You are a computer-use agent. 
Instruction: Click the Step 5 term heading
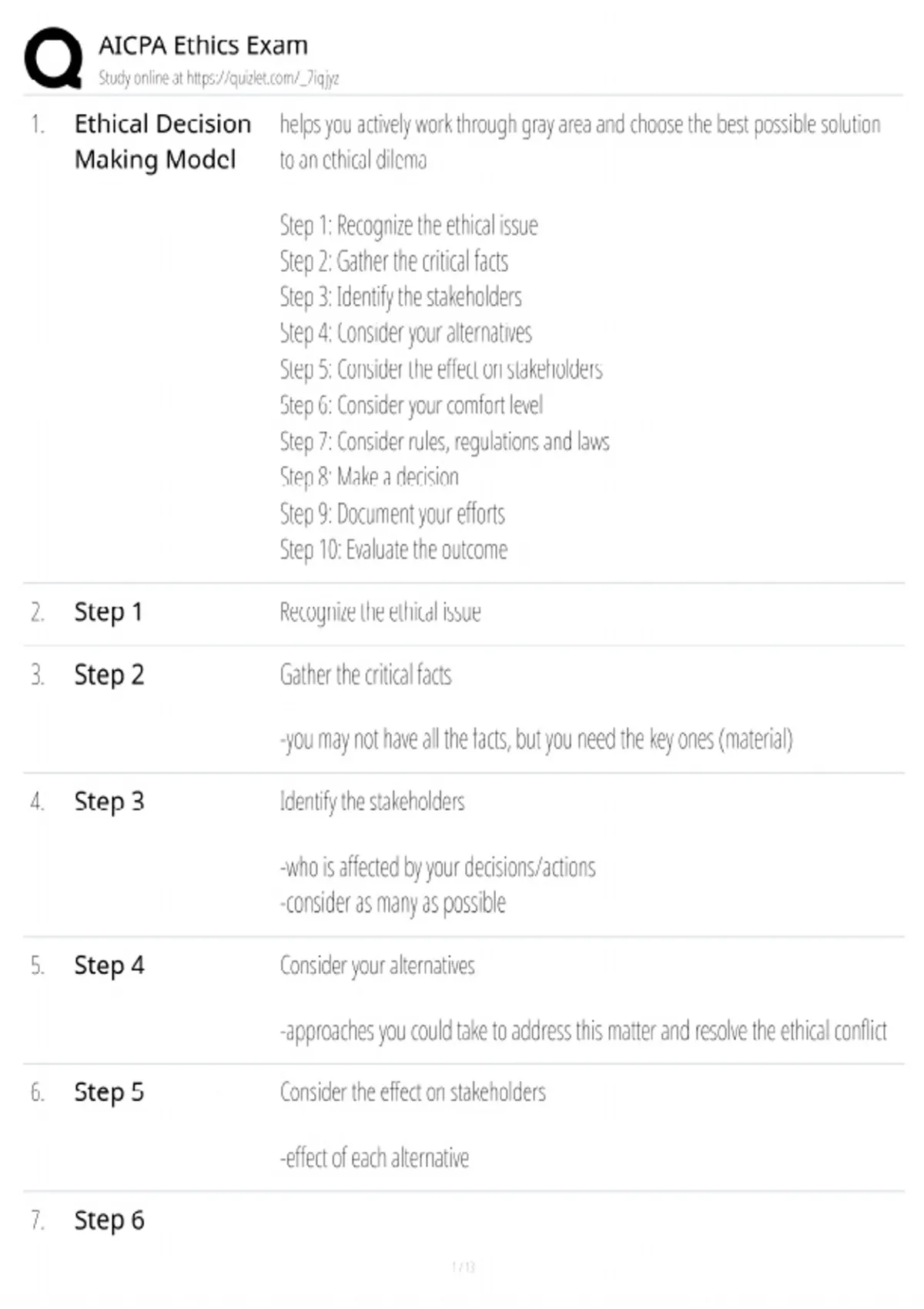(109, 1093)
